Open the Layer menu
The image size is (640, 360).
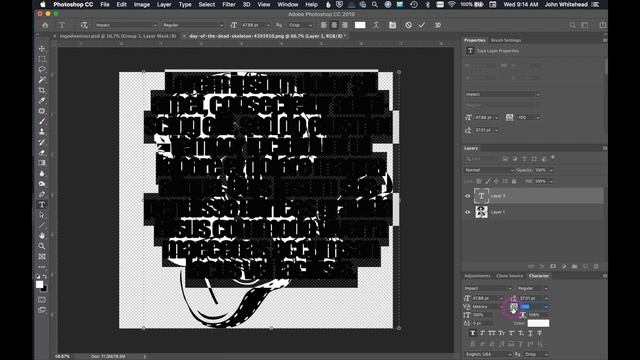tap(164, 4)
